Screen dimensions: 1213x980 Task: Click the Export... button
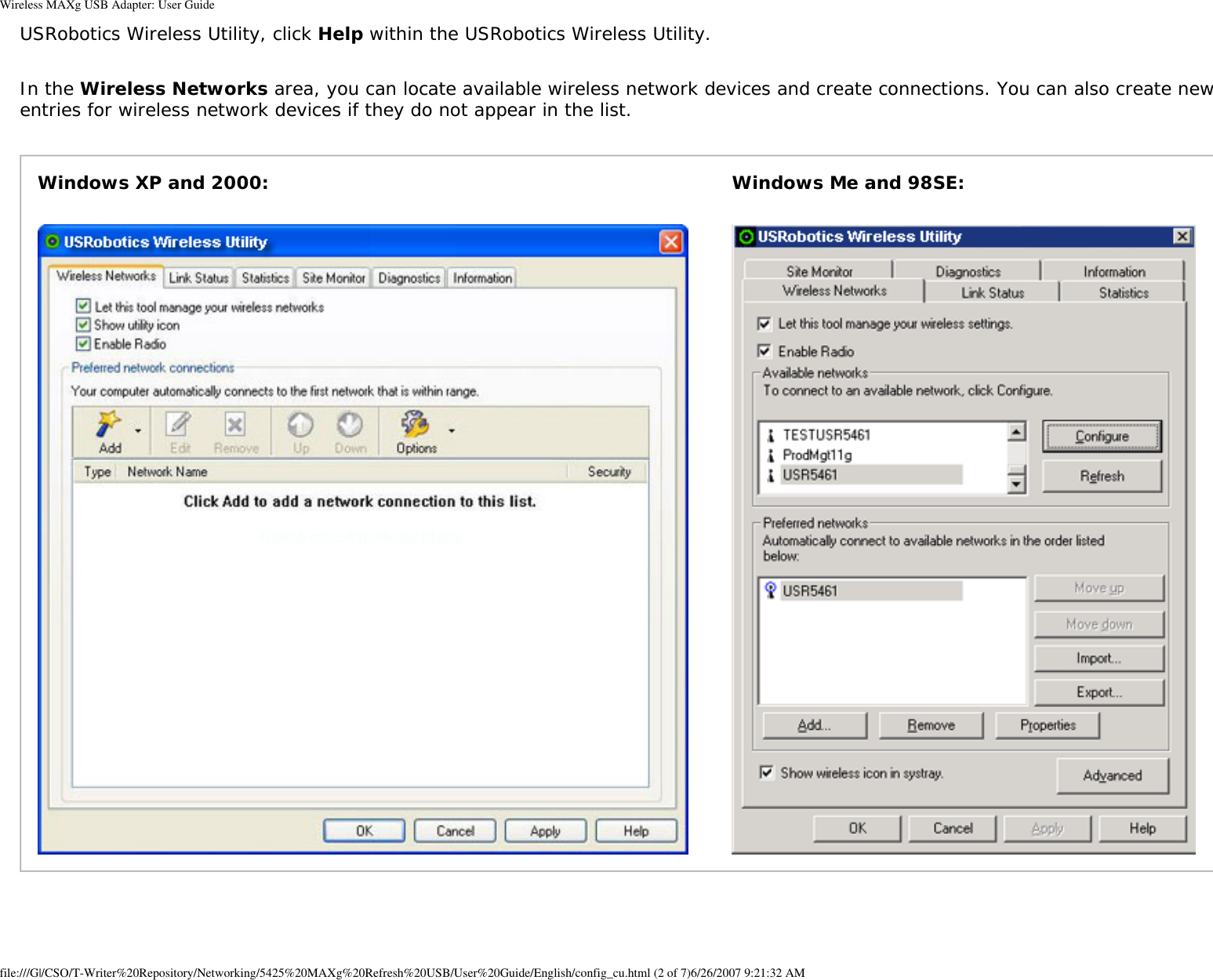pyautogui.click(x=1099, y=692)
